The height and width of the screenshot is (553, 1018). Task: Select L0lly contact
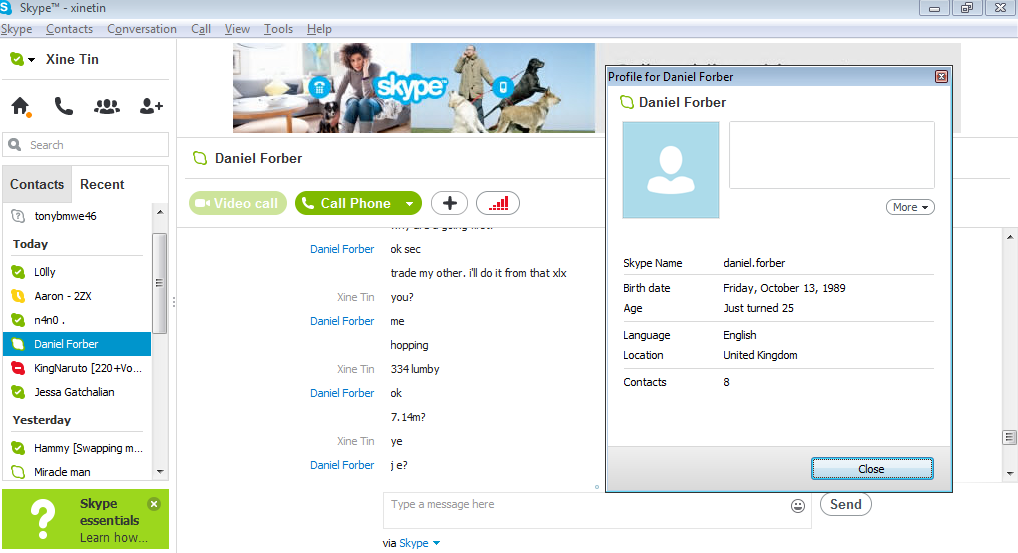[77, 272]
